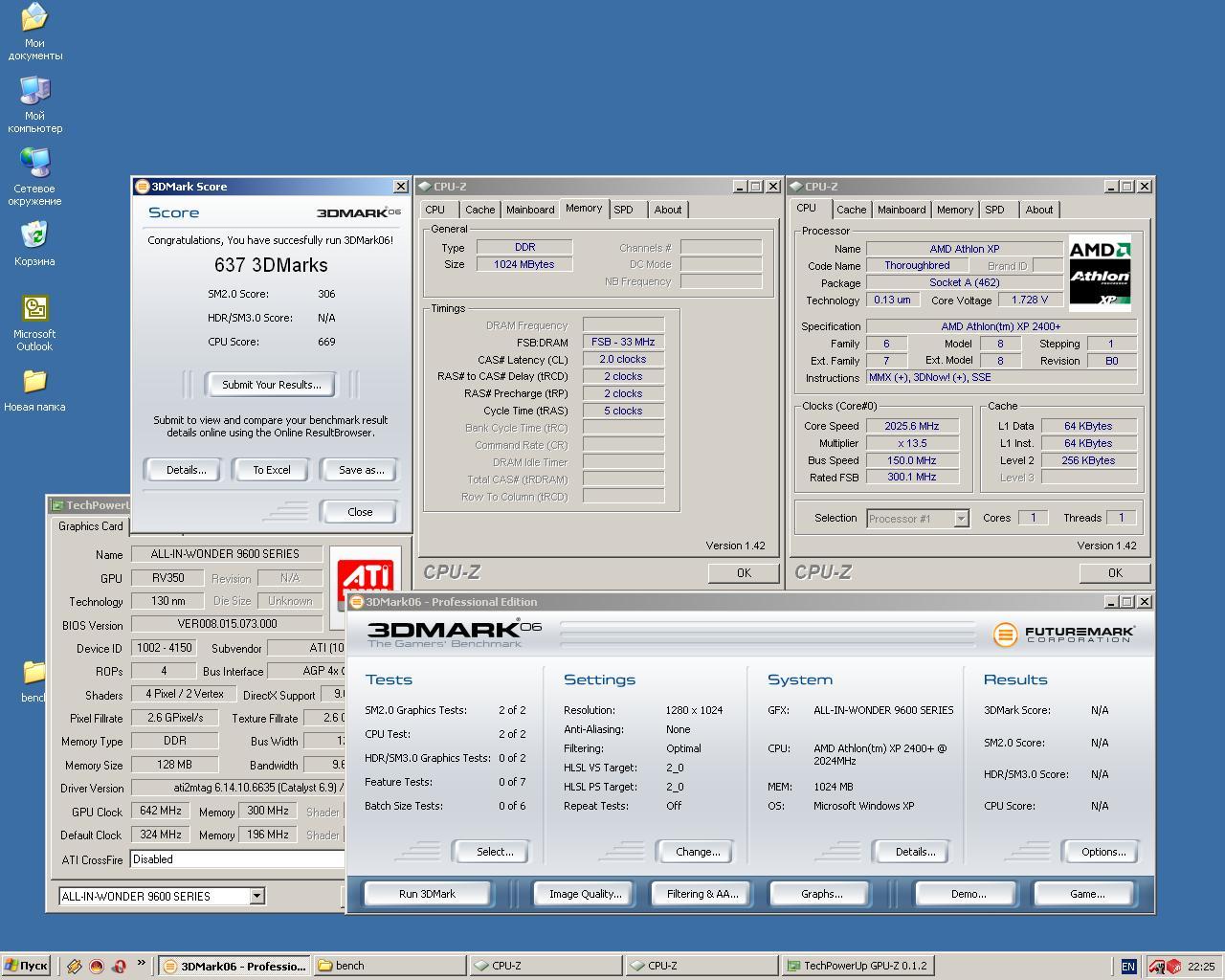Click the Demo button in 3DMark06
1225x980 pixels.
click(969, 894)
